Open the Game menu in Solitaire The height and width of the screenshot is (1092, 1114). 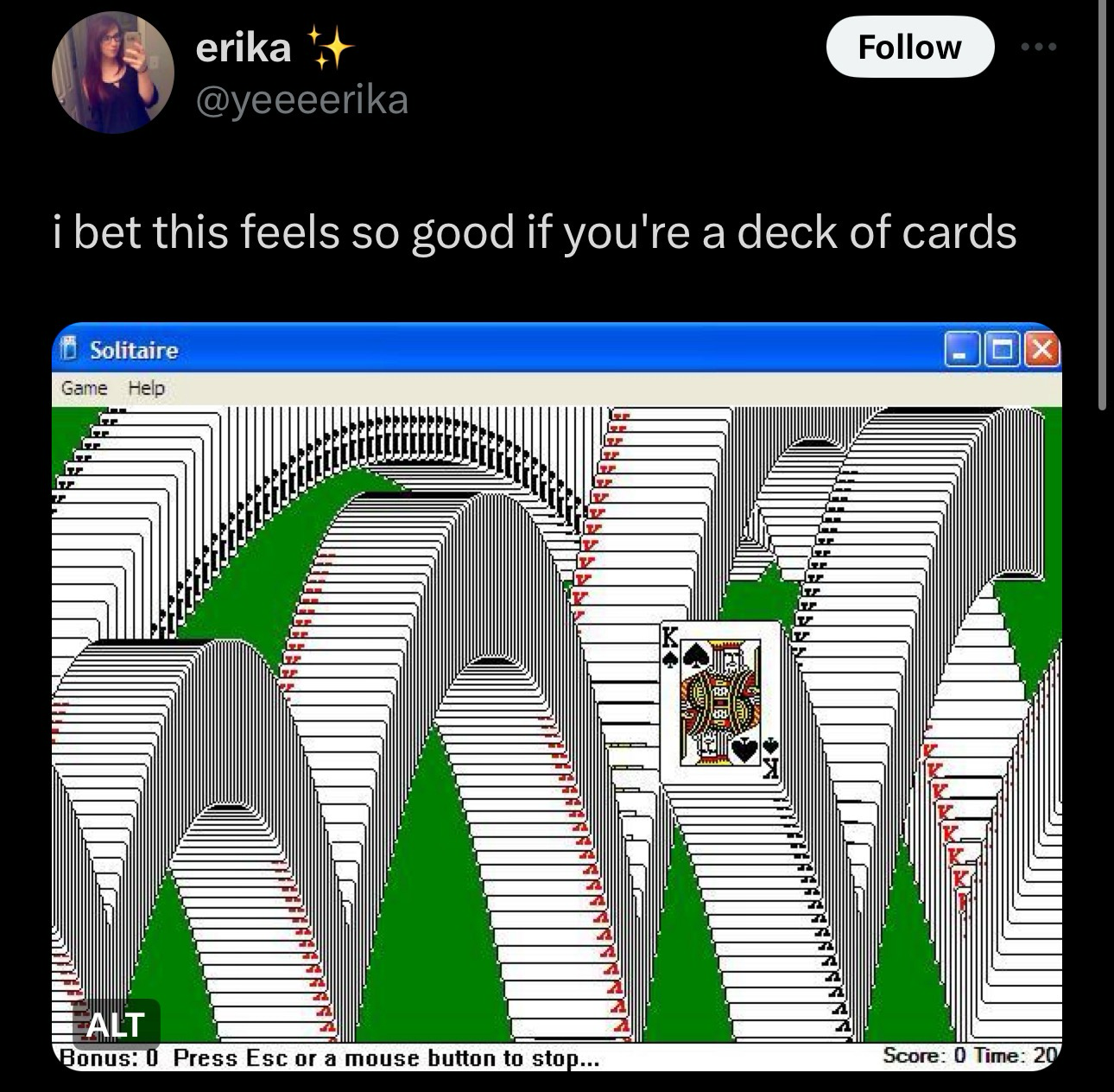coord(85,388)
